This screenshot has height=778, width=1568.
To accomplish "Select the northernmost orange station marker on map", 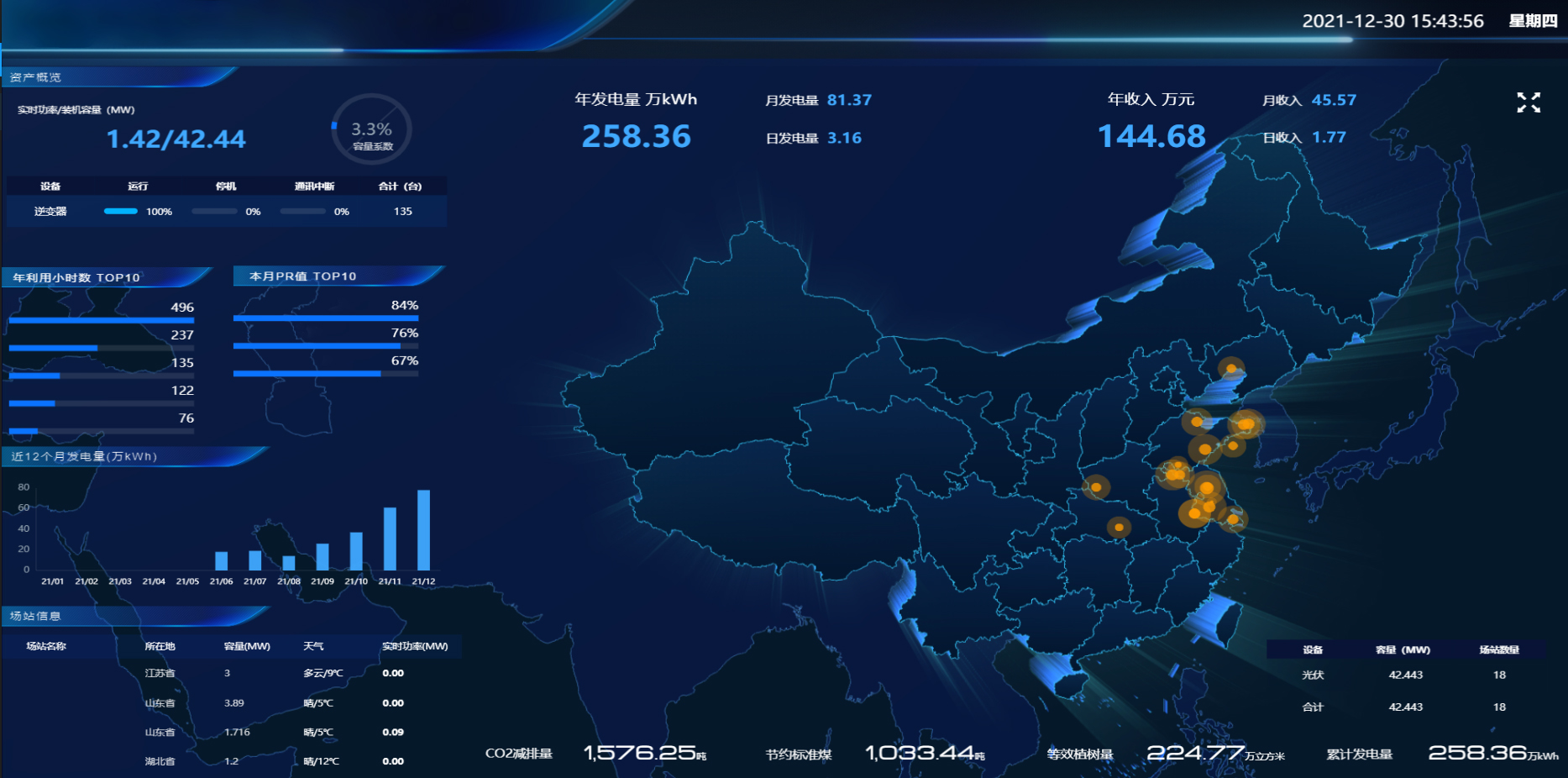I will tap(1231, 368).
